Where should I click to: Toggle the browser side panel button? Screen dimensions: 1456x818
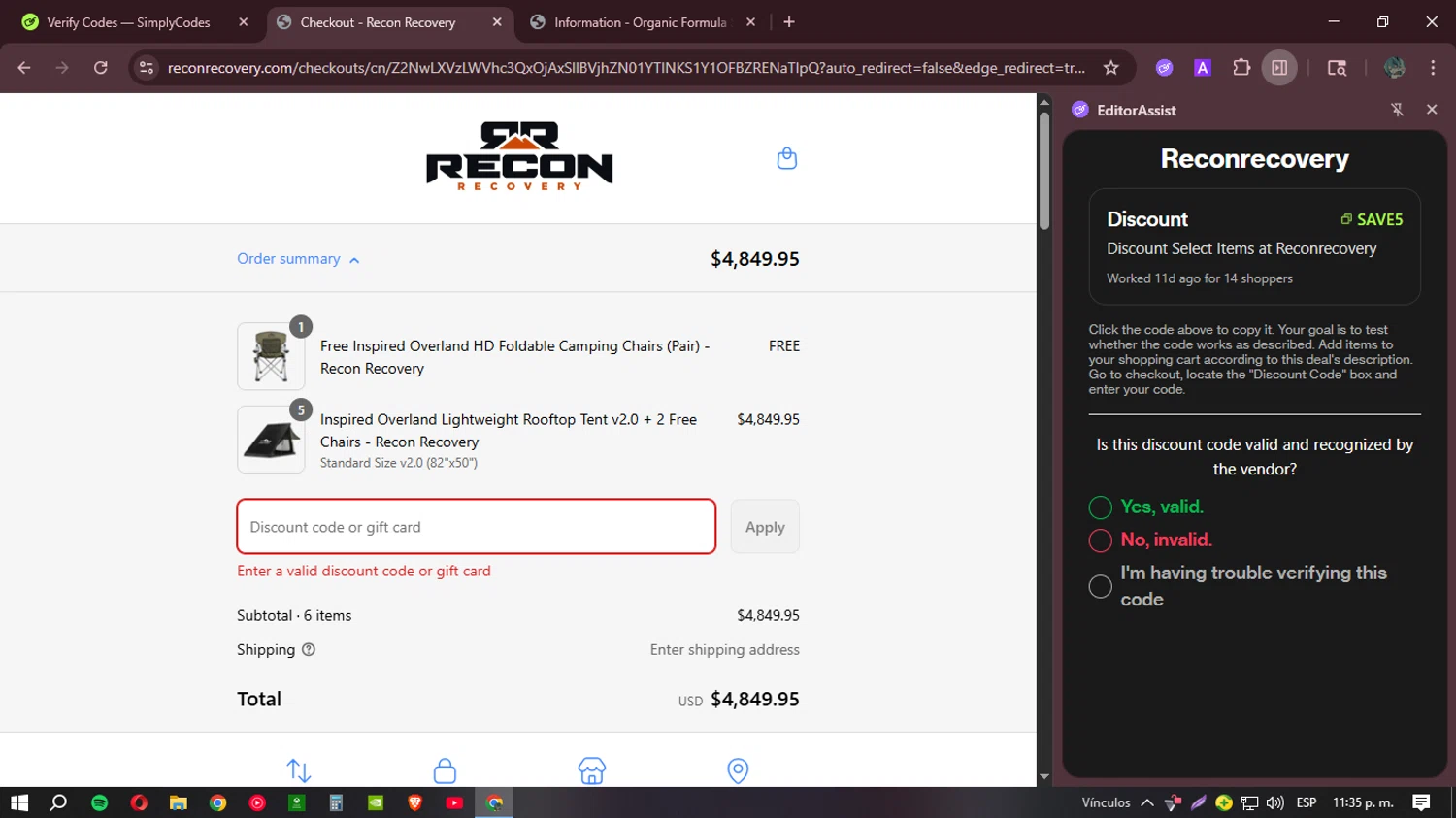[x=1279, y=68]
